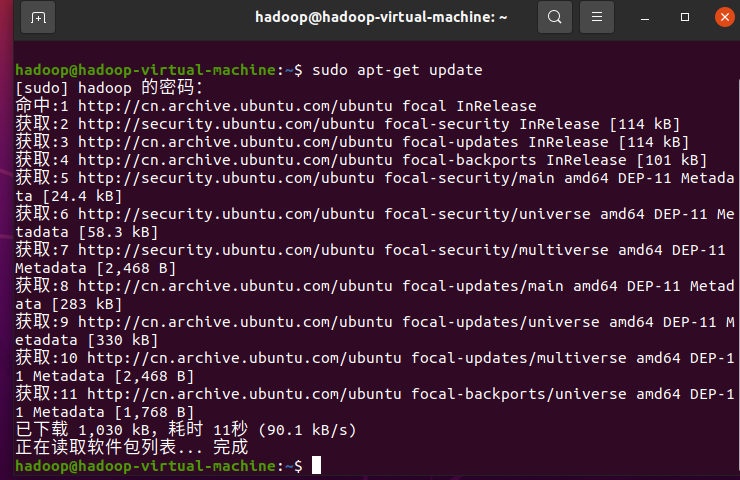Click the '获取:8' focal-updates/main line

[375, 286]
